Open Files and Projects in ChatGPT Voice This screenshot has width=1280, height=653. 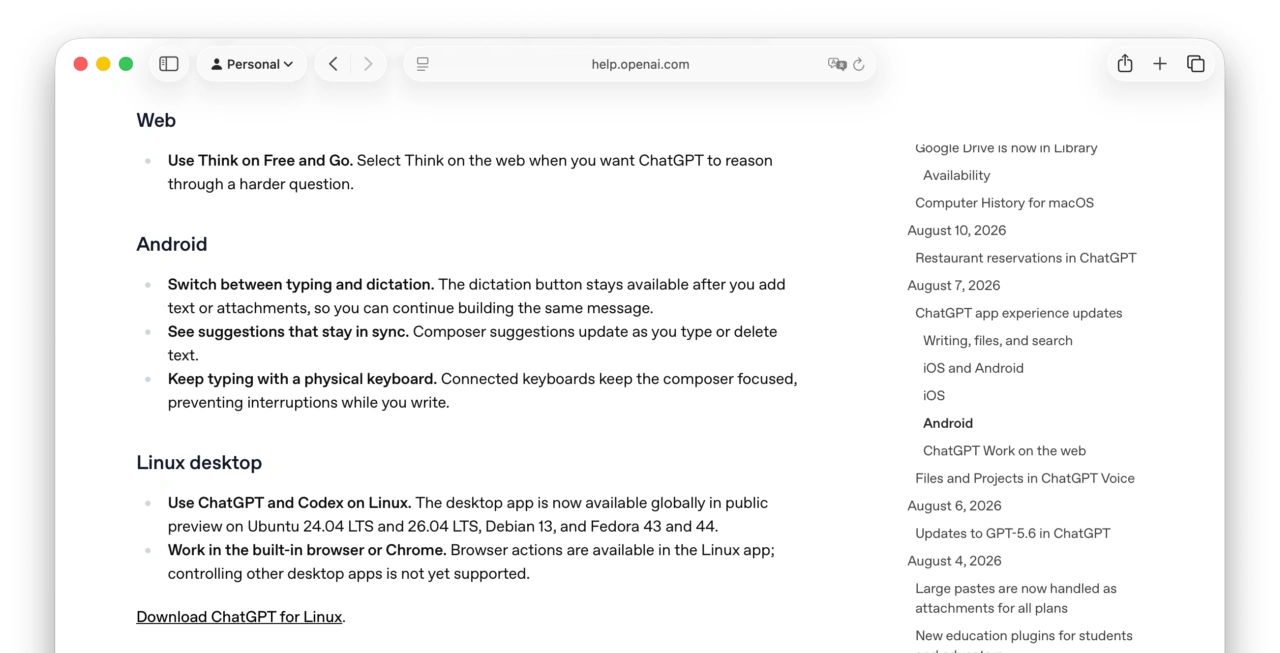coord(1025,478)
